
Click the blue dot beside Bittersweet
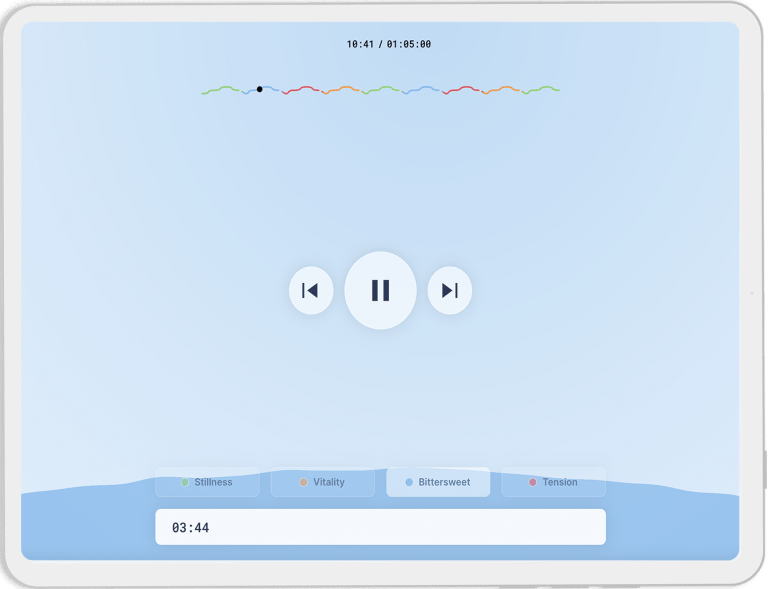[x=409, y=482]
